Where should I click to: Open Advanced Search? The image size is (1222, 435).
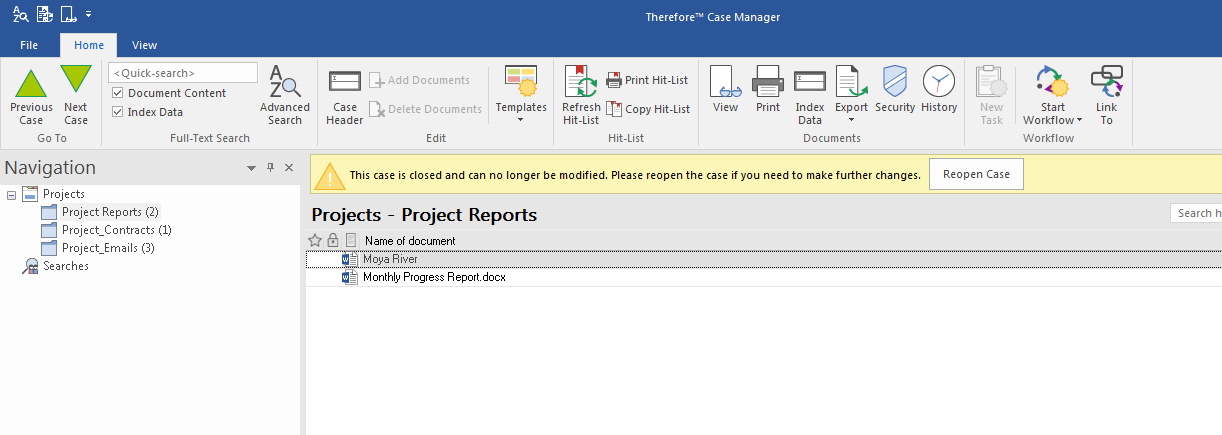click(284, 96)
